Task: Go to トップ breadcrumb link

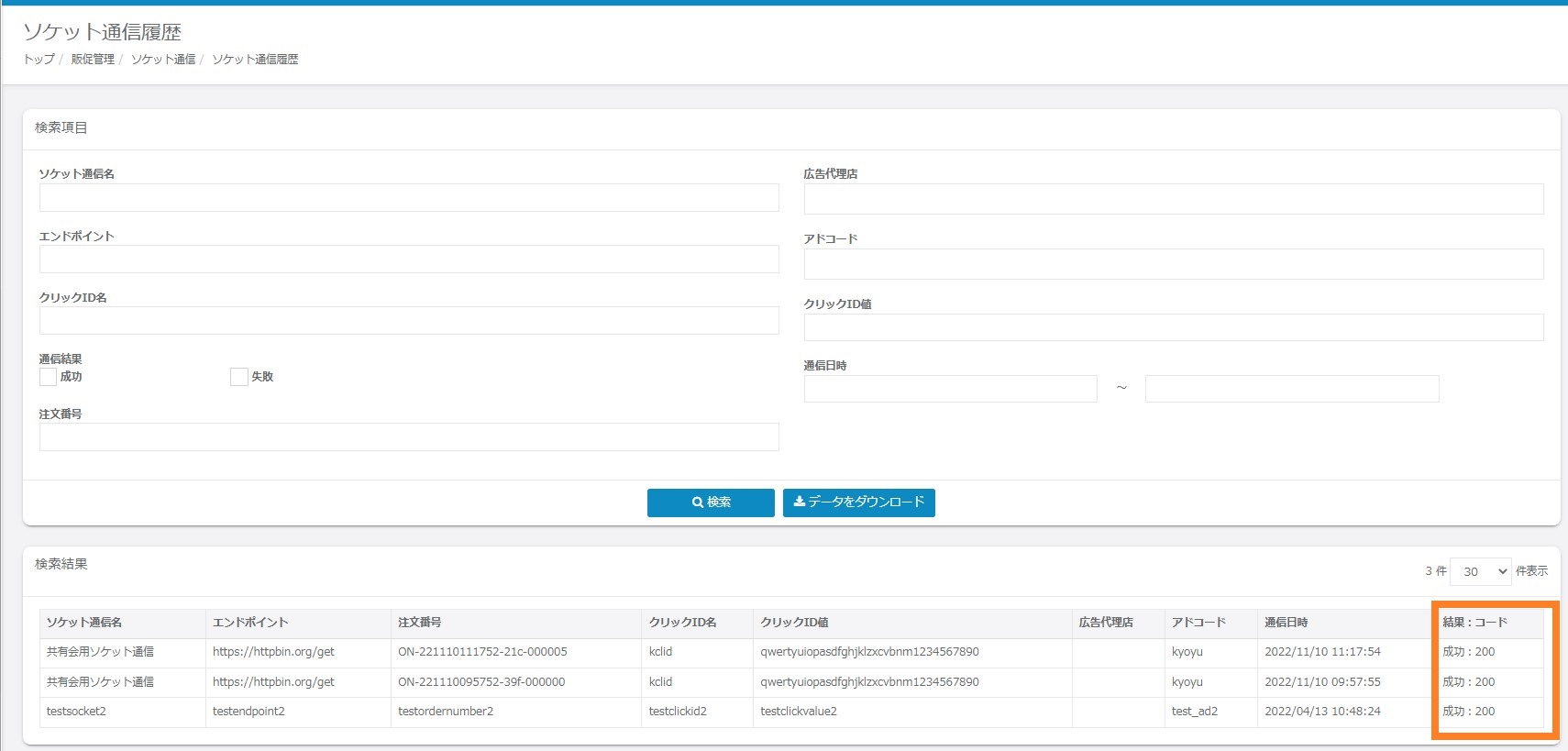Action: 39,60
